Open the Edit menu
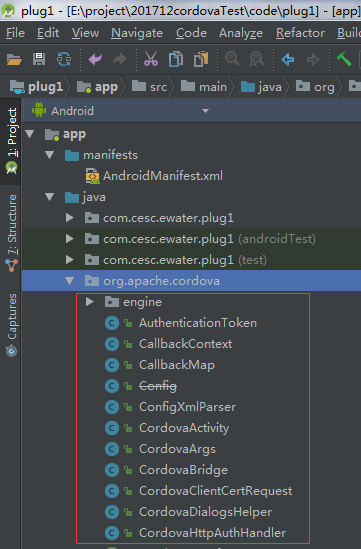This screenshot has height=549, width=361. click(48, 33)
